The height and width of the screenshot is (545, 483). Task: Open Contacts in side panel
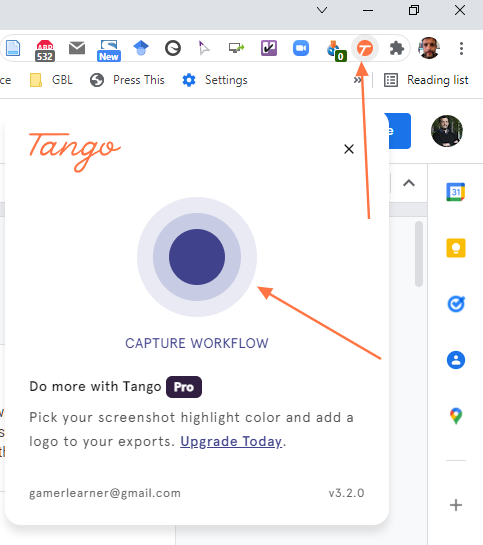click(456, 360)
